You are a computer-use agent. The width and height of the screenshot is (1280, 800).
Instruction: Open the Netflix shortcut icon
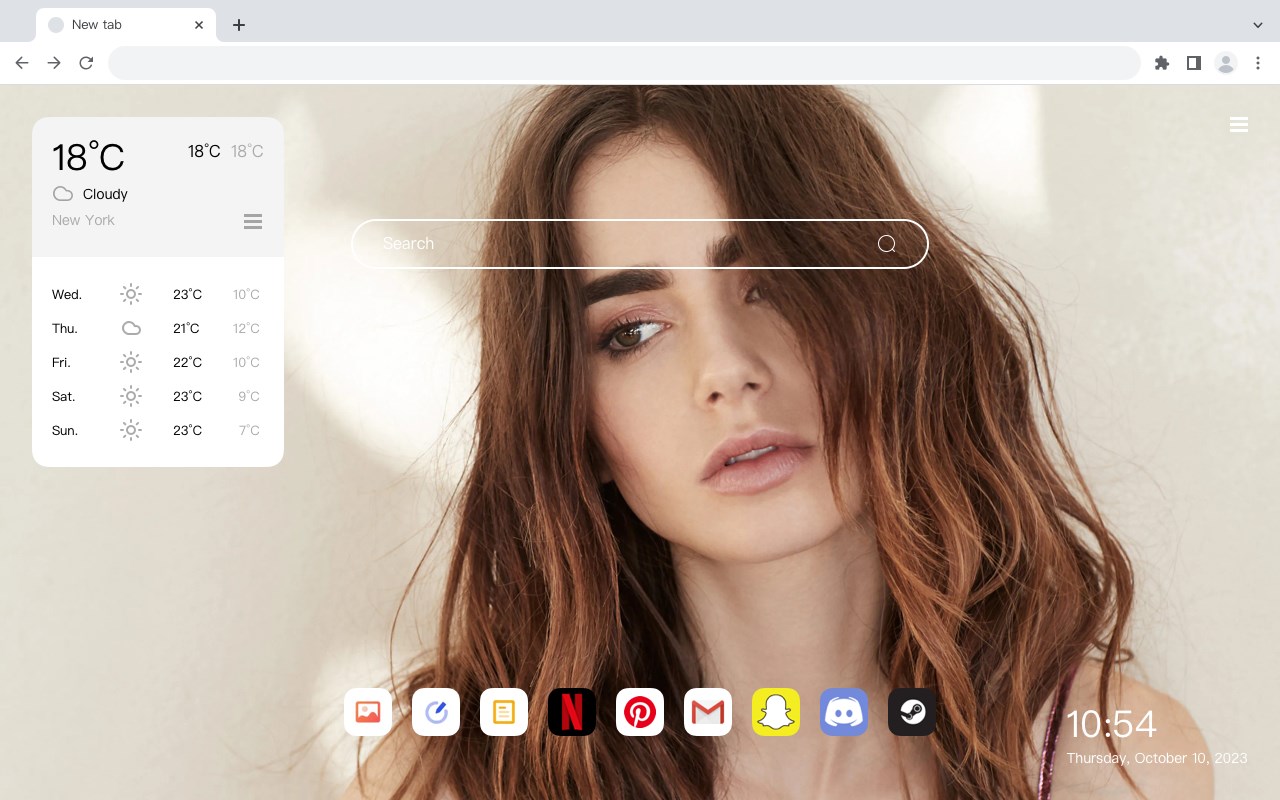point(572,712)
